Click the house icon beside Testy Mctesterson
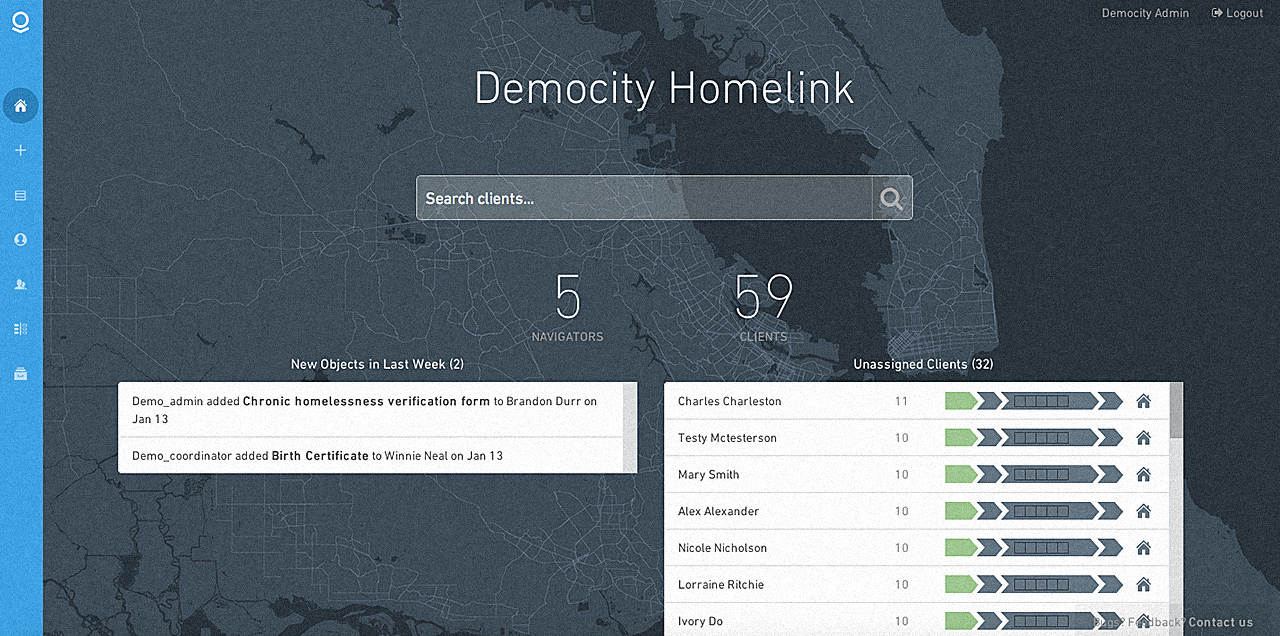This screenshot has height=636, width=1280. 1143,437
